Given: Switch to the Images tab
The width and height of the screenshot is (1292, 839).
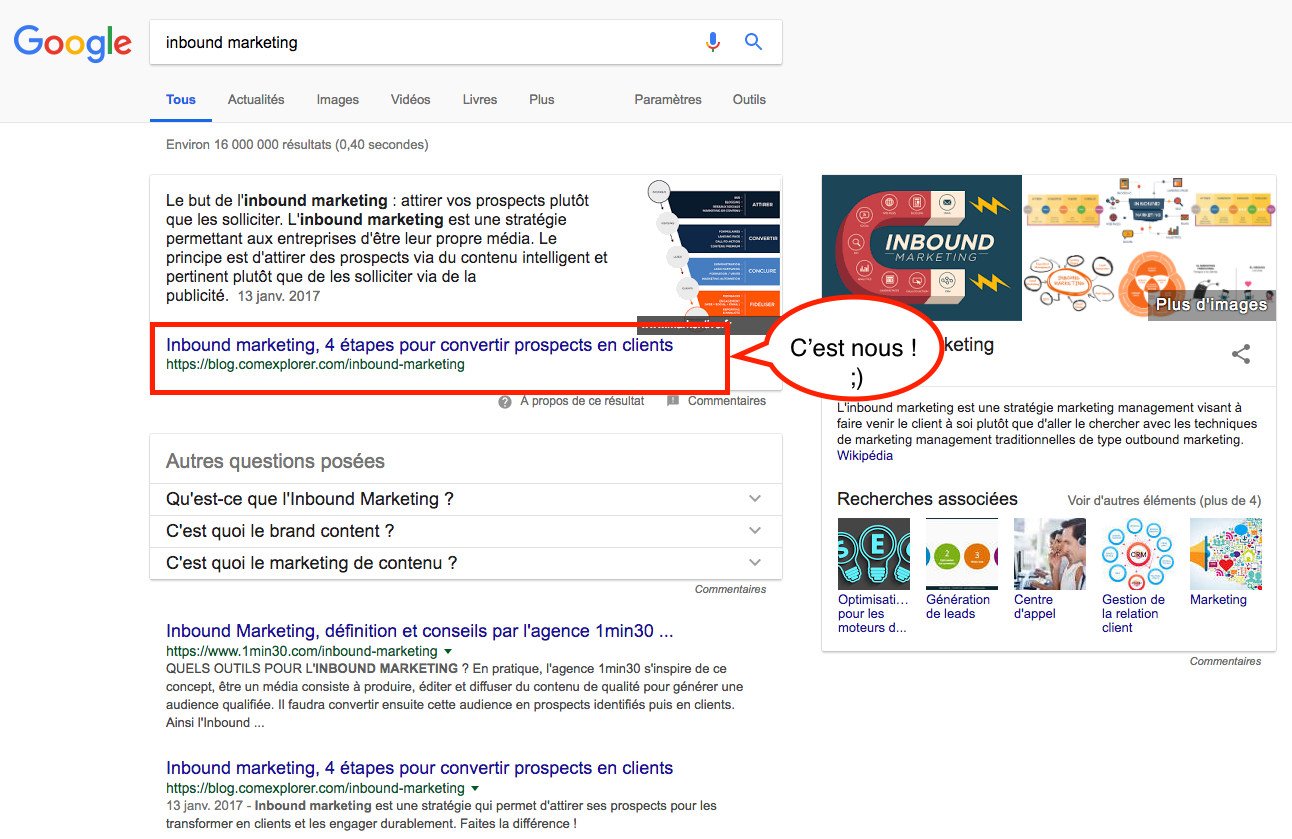Looking at the screenshot, I should click(338, 100).
